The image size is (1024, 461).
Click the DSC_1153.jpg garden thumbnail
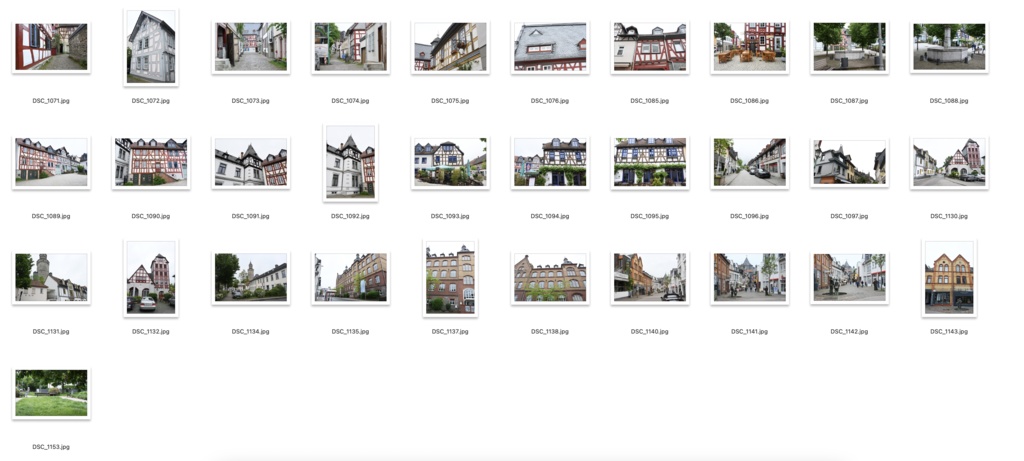click(51, 393)
